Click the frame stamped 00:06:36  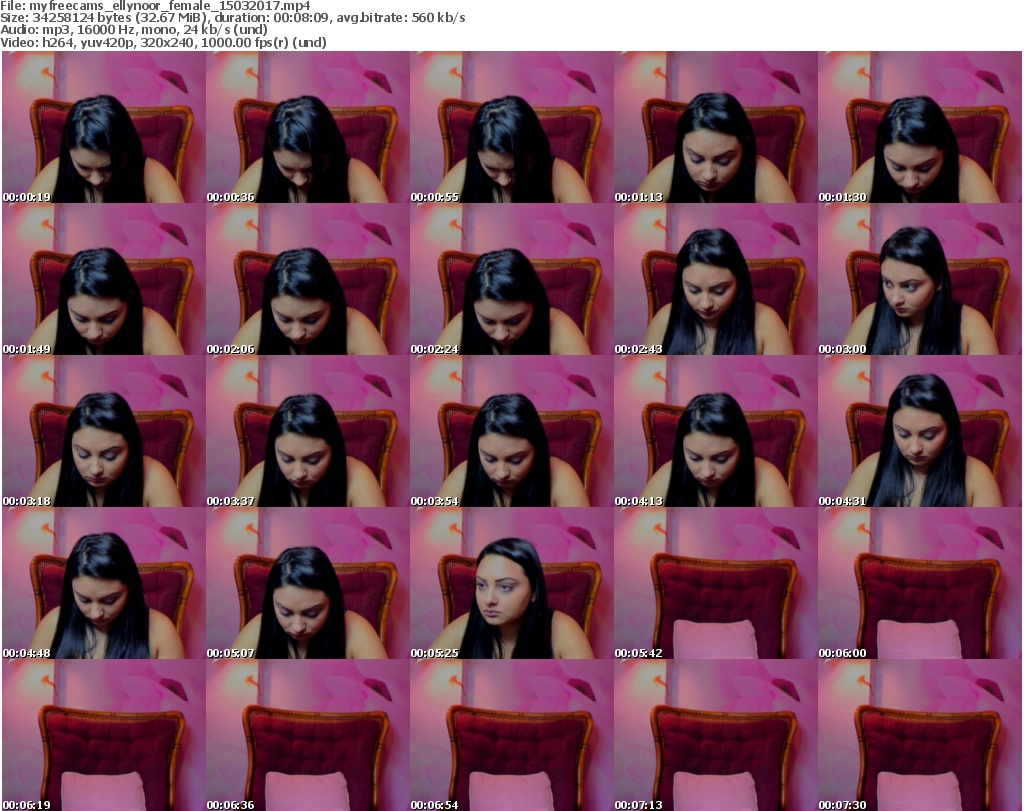308,735
